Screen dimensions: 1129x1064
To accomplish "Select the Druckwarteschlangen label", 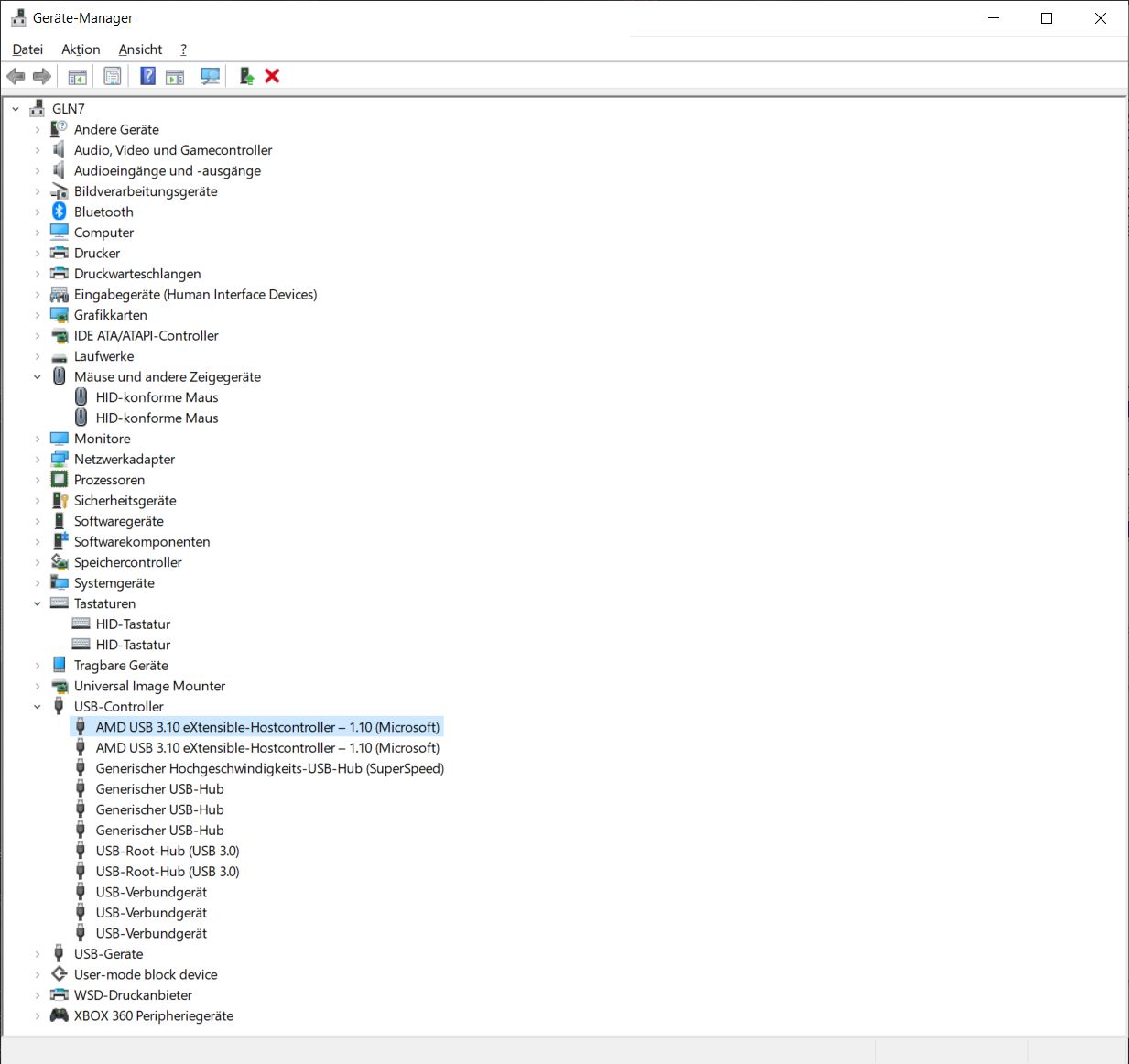I will 137,274.
